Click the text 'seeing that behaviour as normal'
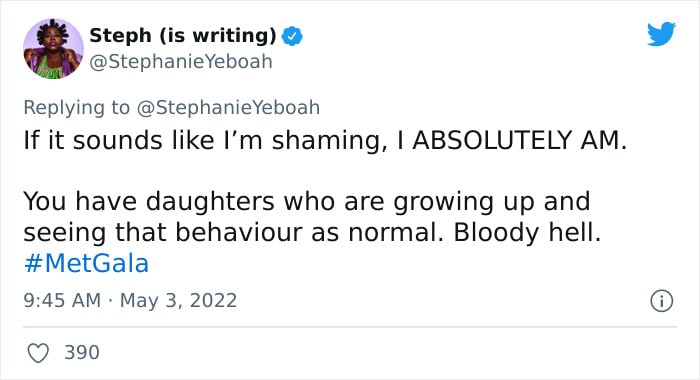Image resolution: width=700 pixels, height=380 pixels. pos(233,233)
